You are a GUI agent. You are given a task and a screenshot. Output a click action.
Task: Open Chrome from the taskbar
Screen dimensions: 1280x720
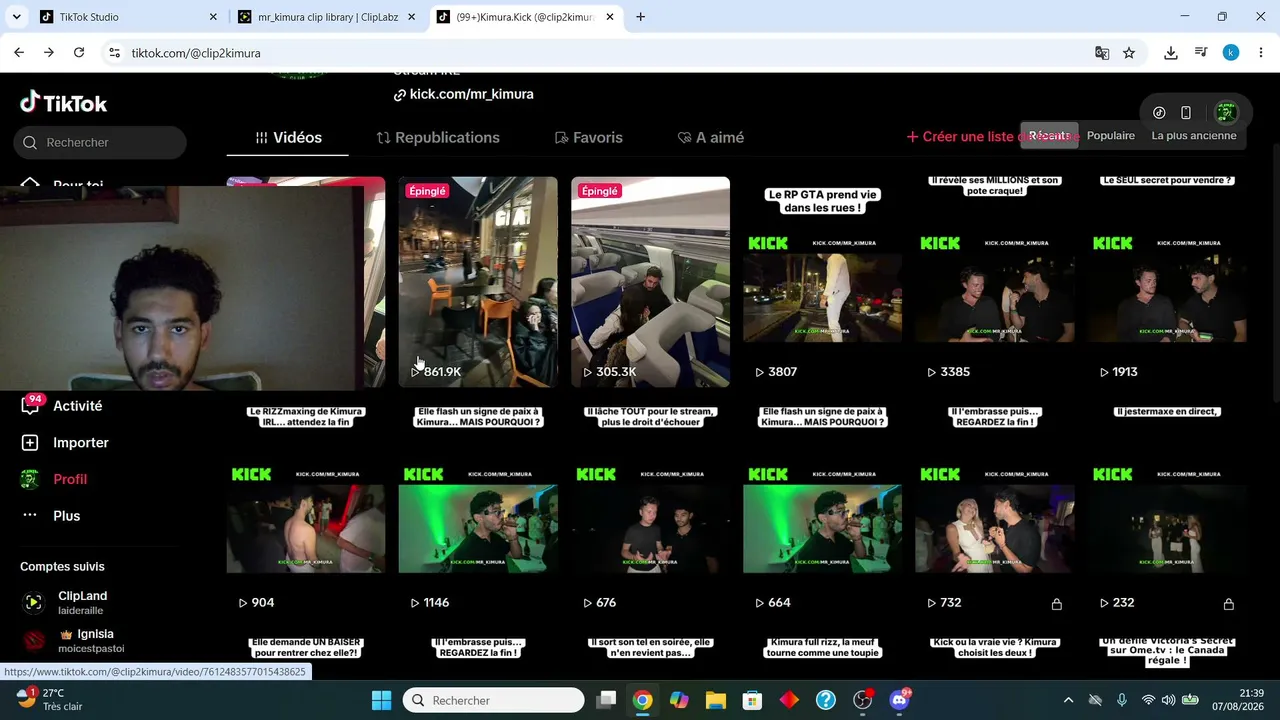(x=642, y=700)
